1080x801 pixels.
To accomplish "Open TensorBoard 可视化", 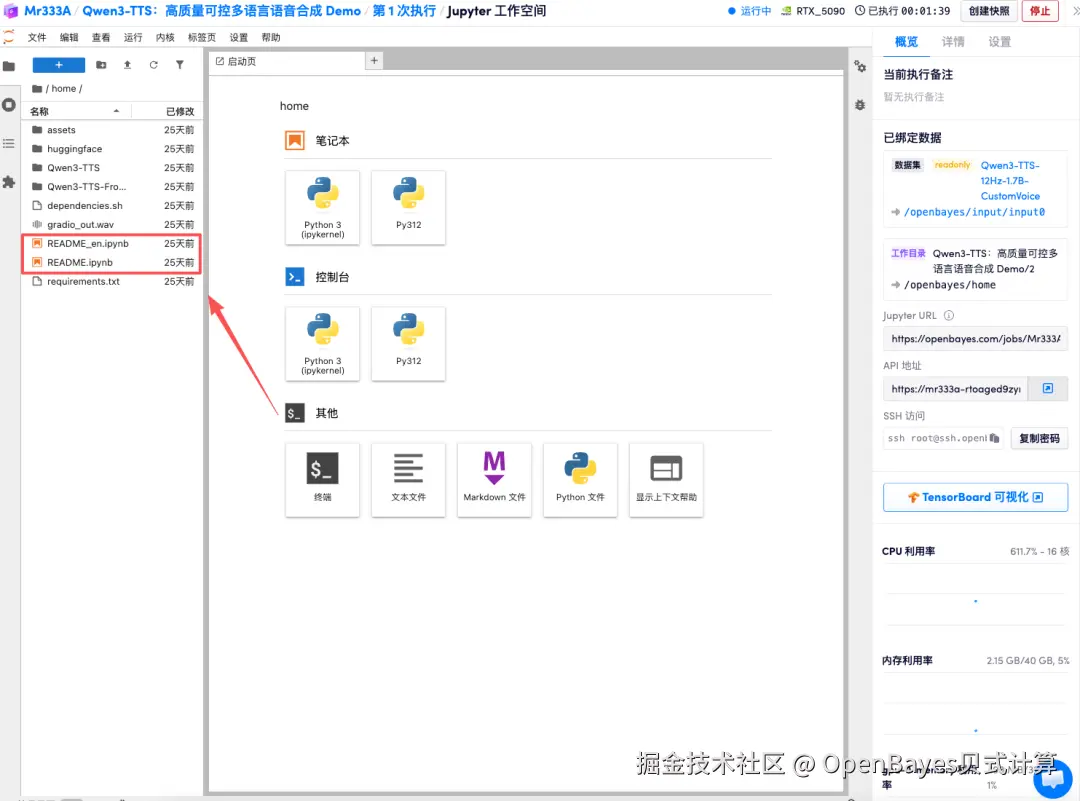I will (x=975, y=497).
